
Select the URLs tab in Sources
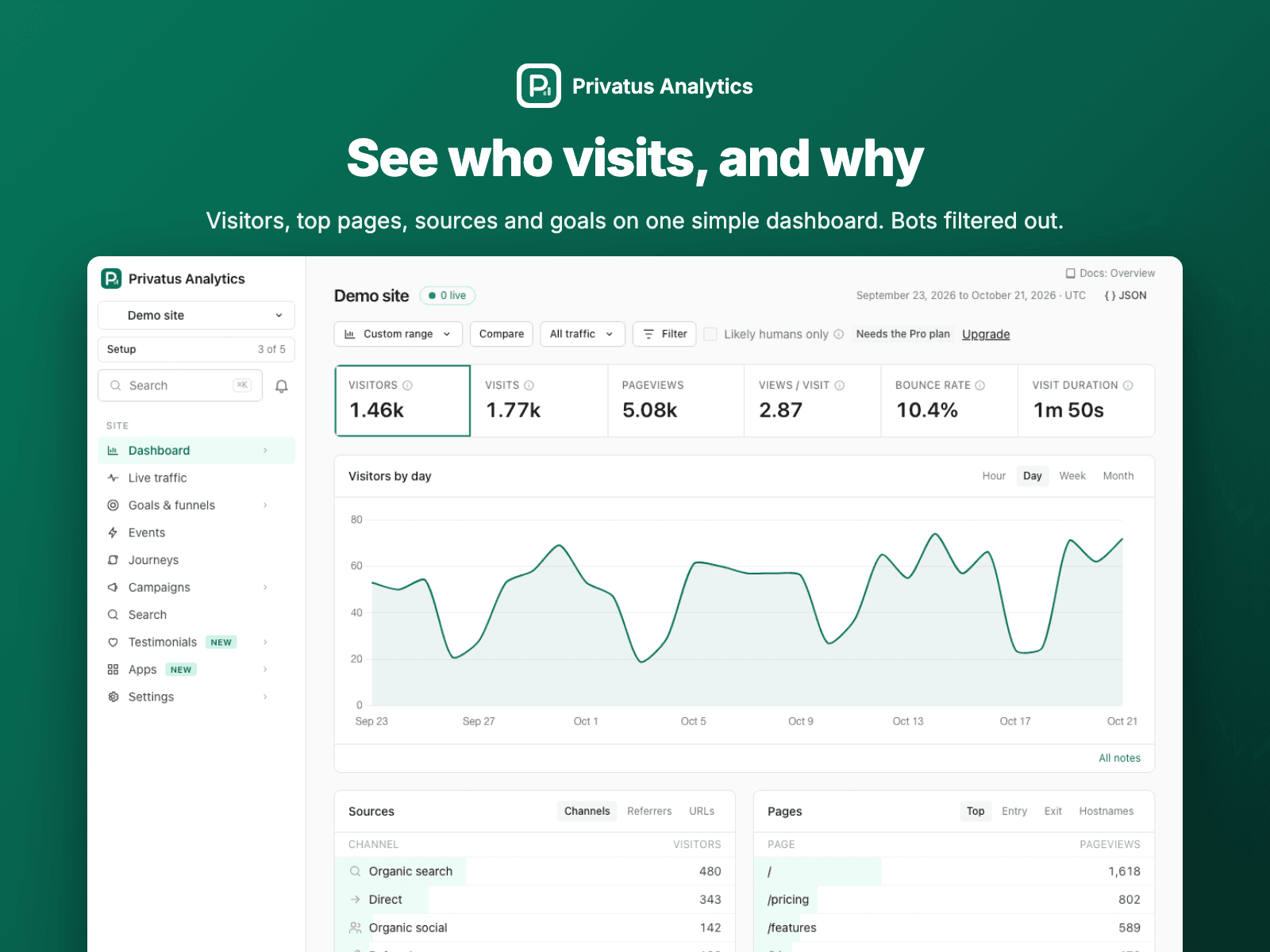click(x=702, y=811)
